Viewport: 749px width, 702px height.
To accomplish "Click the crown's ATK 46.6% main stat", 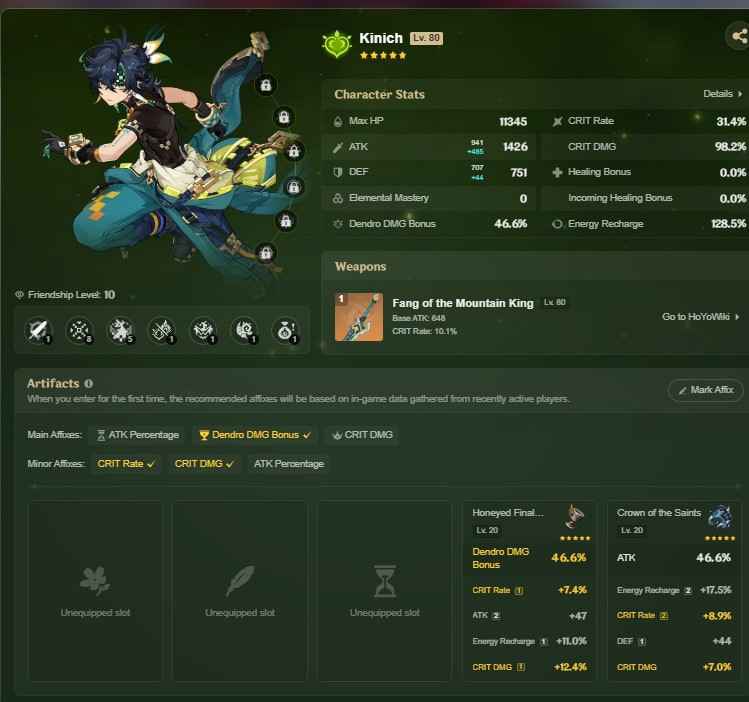I will [x=674, y=557].
